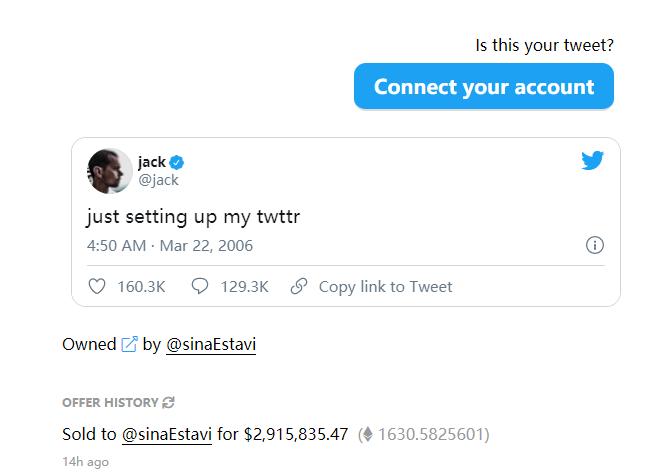Click Copy link to Tweet
Image resolution: width=653 pixels, height=473 pixels.
click(x=385, y=287)
